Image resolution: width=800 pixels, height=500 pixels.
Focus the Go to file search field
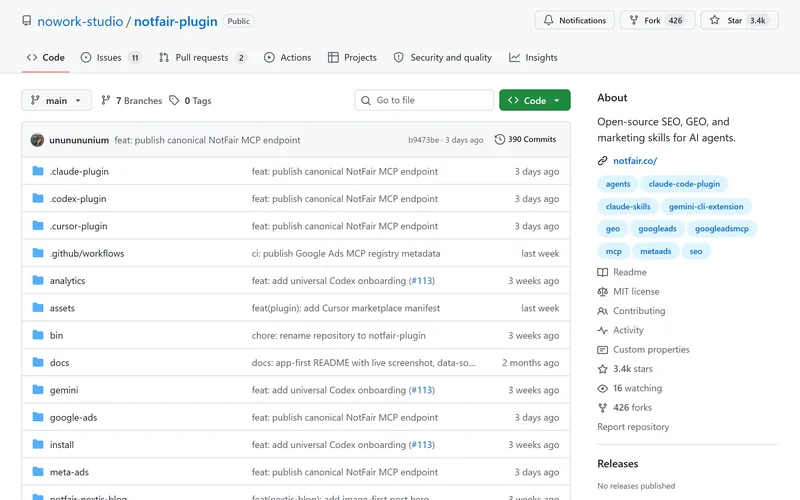pos(424,100)
